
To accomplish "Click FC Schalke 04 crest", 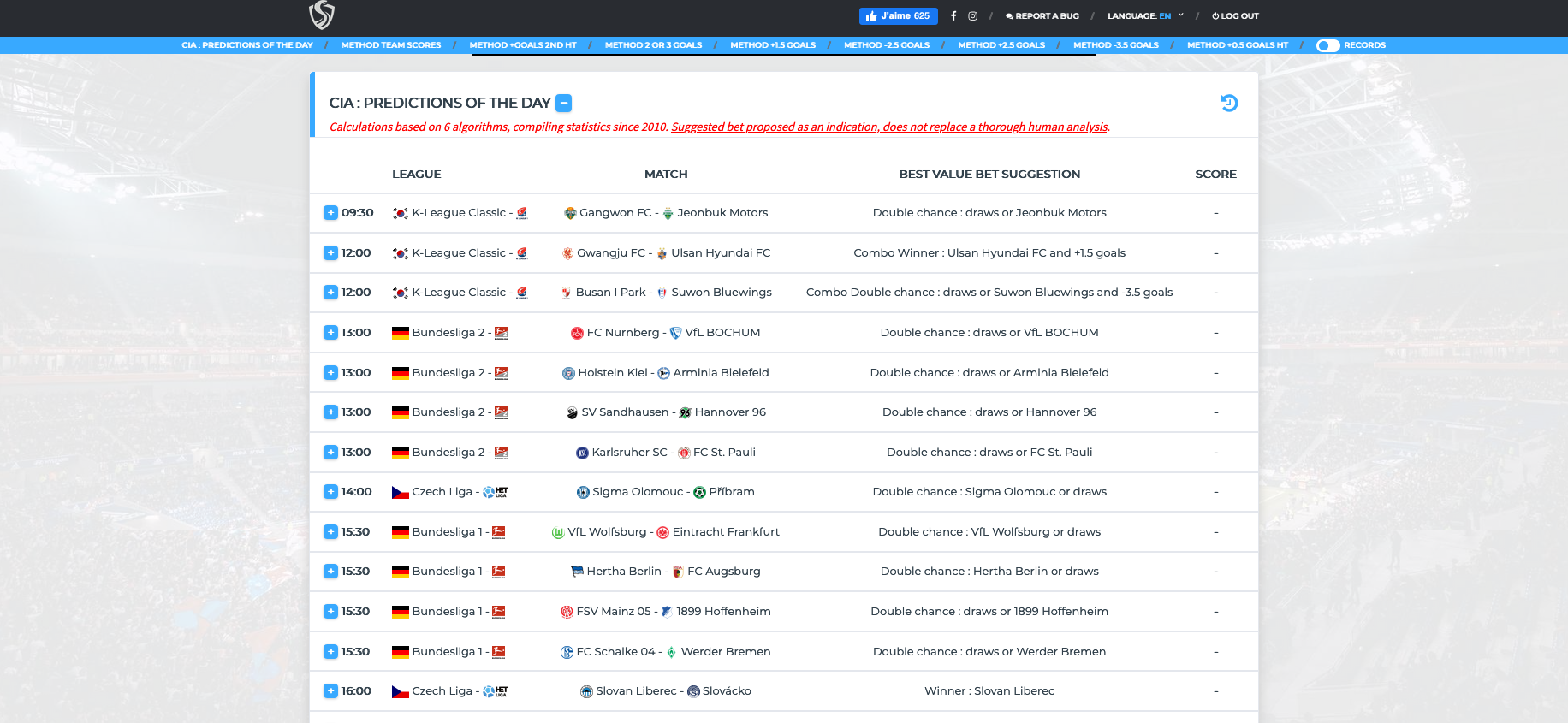I will point(567,652).
